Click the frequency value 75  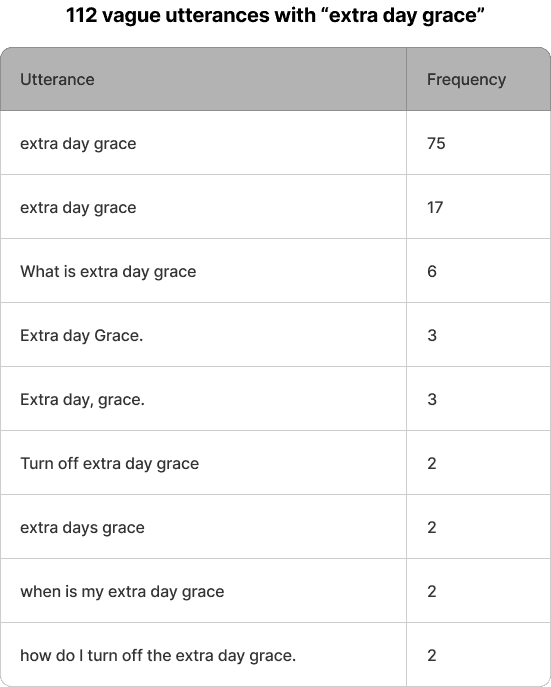(x=436, y=143)
